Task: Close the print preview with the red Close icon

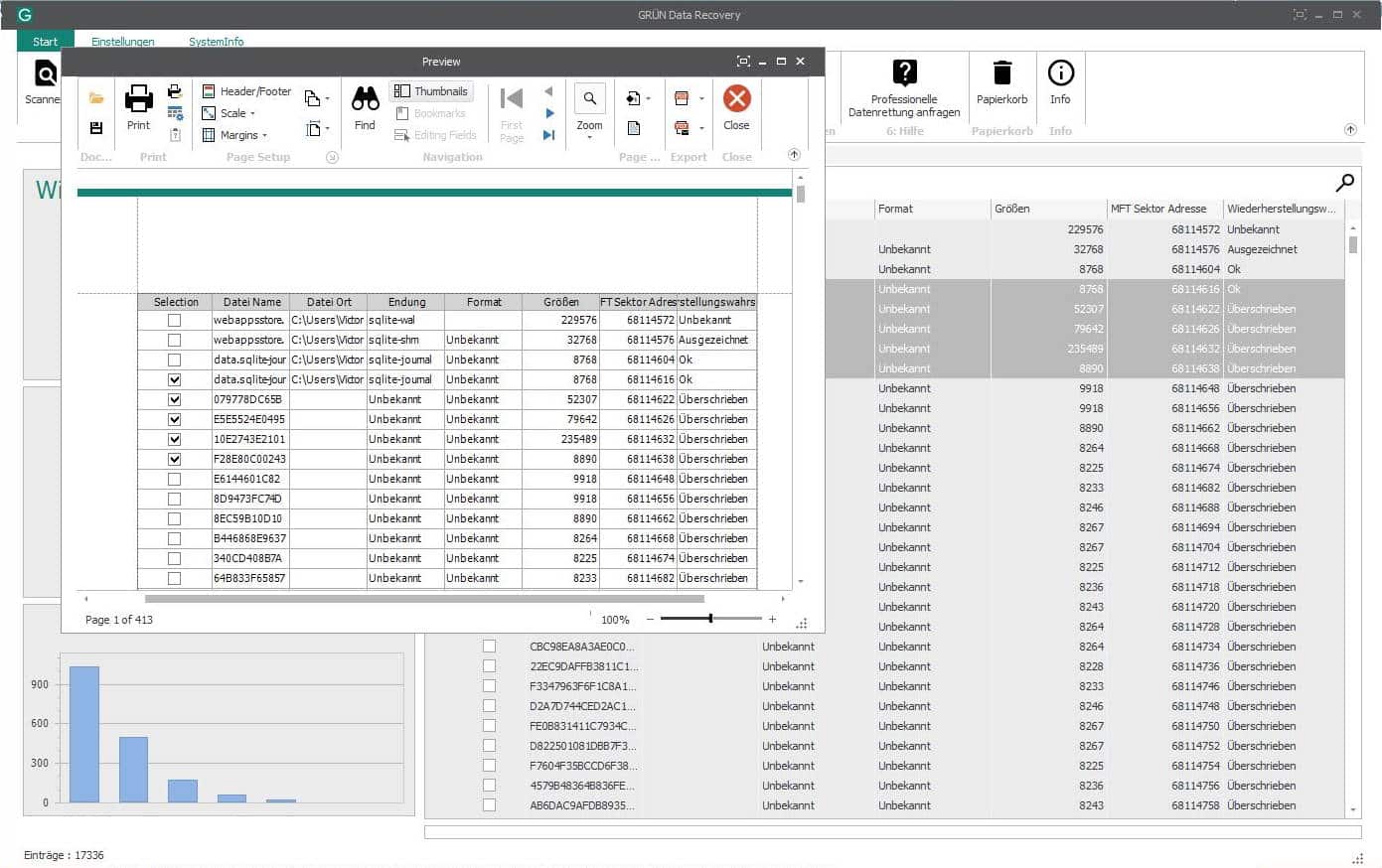Action: [x=736, y=97]
